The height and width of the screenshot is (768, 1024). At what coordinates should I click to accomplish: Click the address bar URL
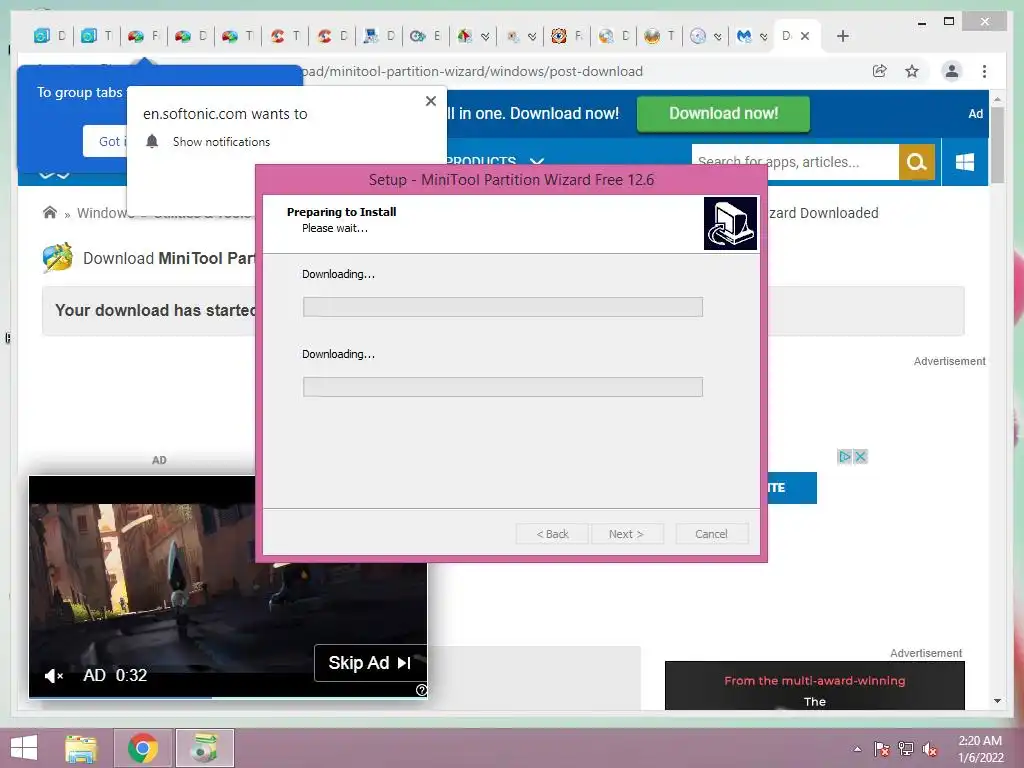pos(473,71)
